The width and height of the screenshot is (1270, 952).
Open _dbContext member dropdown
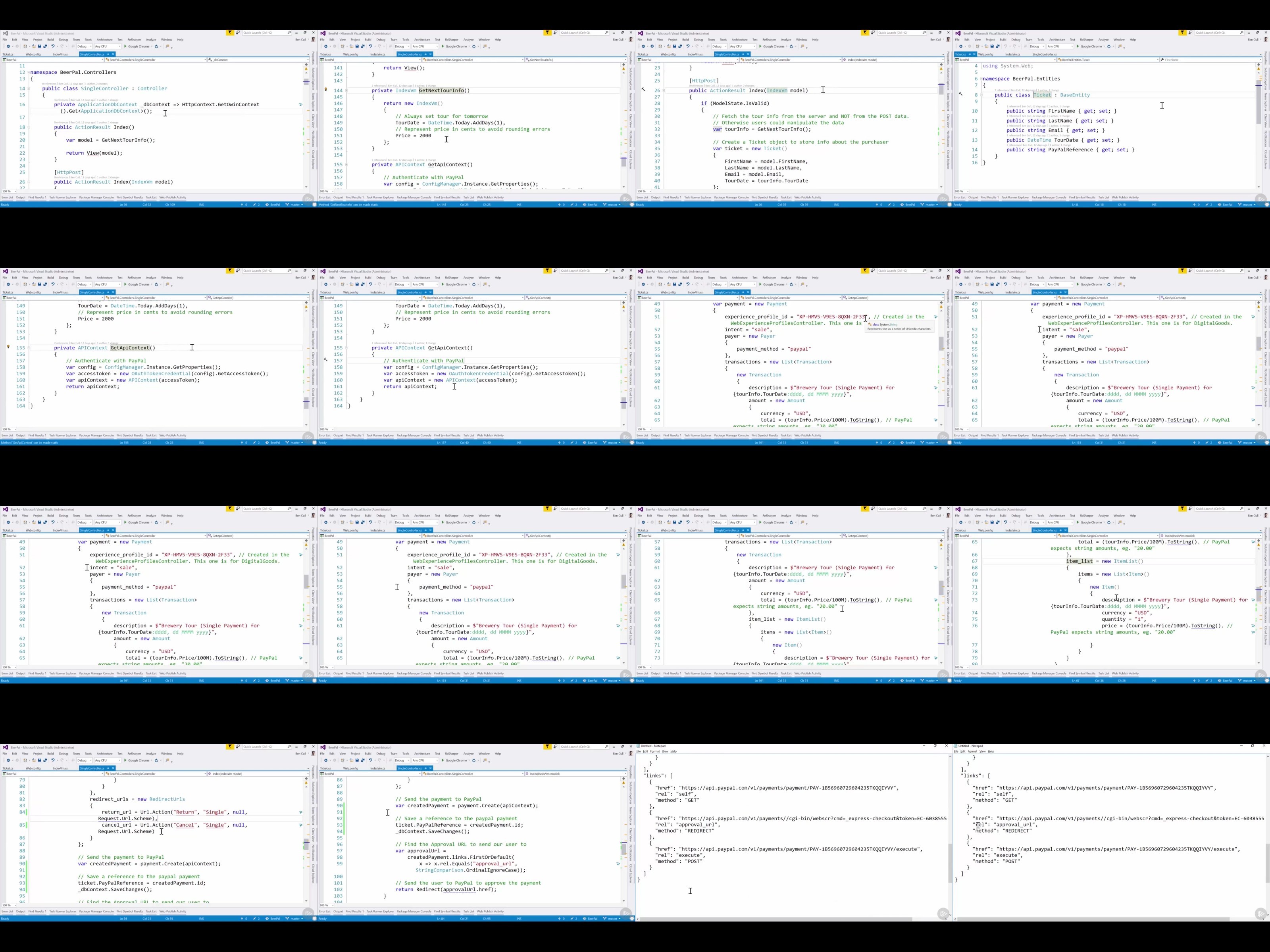point(258,59)
